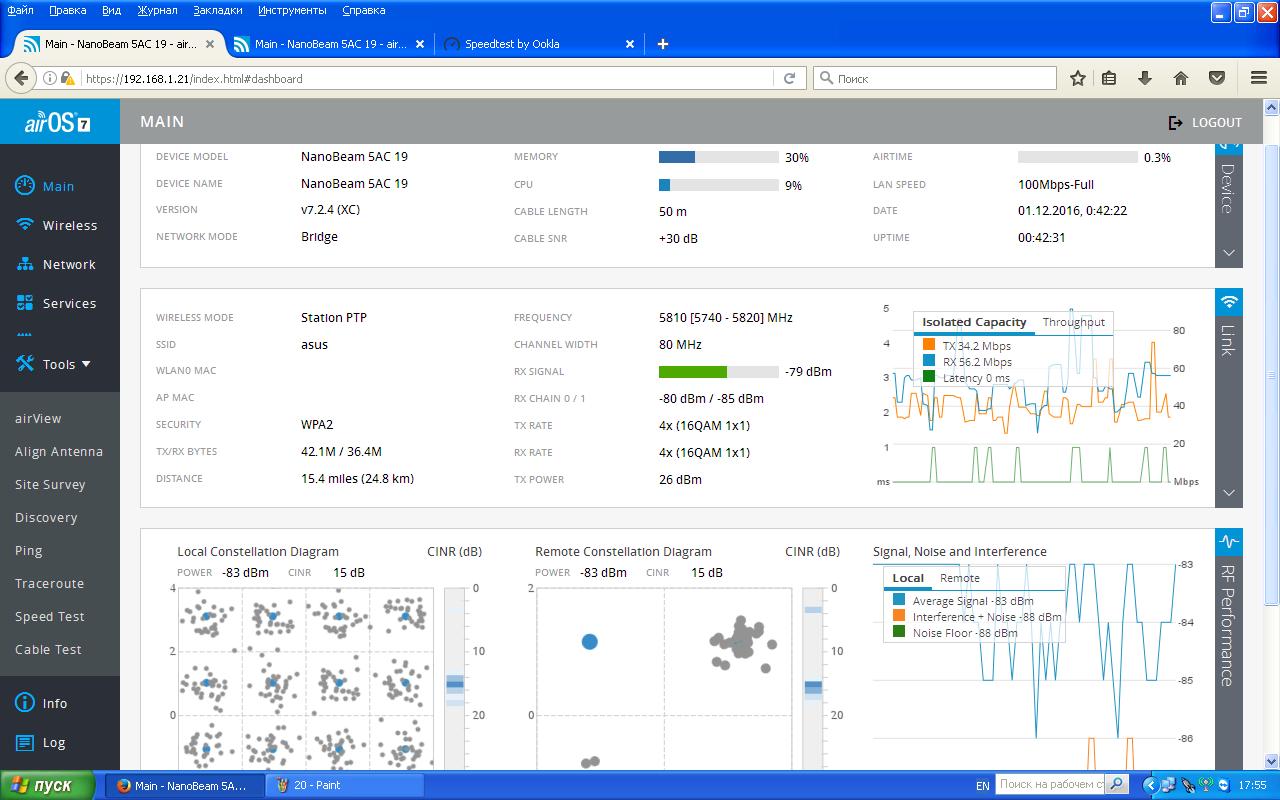Viewport: 1280px width, 800px height.
Task: Switch to 20 - Paint taskbar window
Action: coord(344,785)
